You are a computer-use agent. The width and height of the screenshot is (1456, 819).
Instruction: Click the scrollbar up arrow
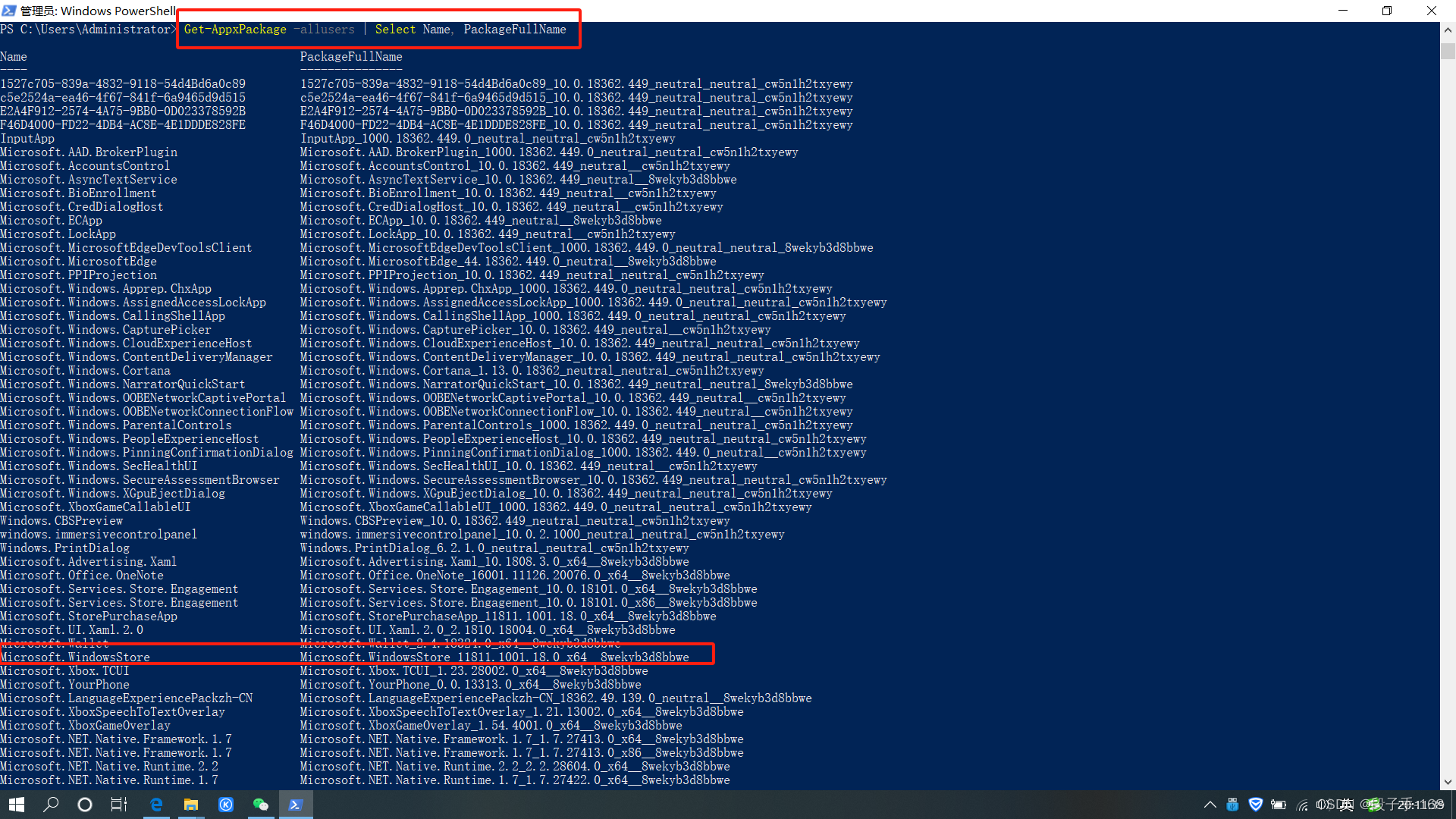(x=1448, y=30)
